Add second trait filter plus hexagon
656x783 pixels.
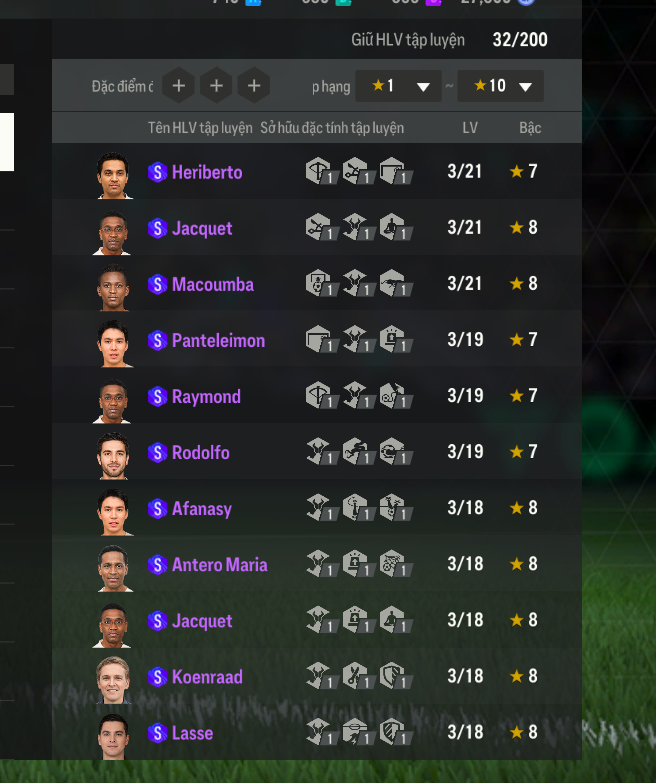(216, 85)
